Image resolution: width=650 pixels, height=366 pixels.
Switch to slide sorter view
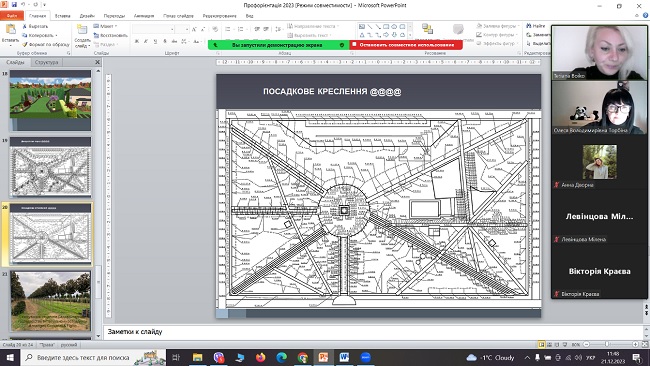pyautogui.click(x=549, y=344)
